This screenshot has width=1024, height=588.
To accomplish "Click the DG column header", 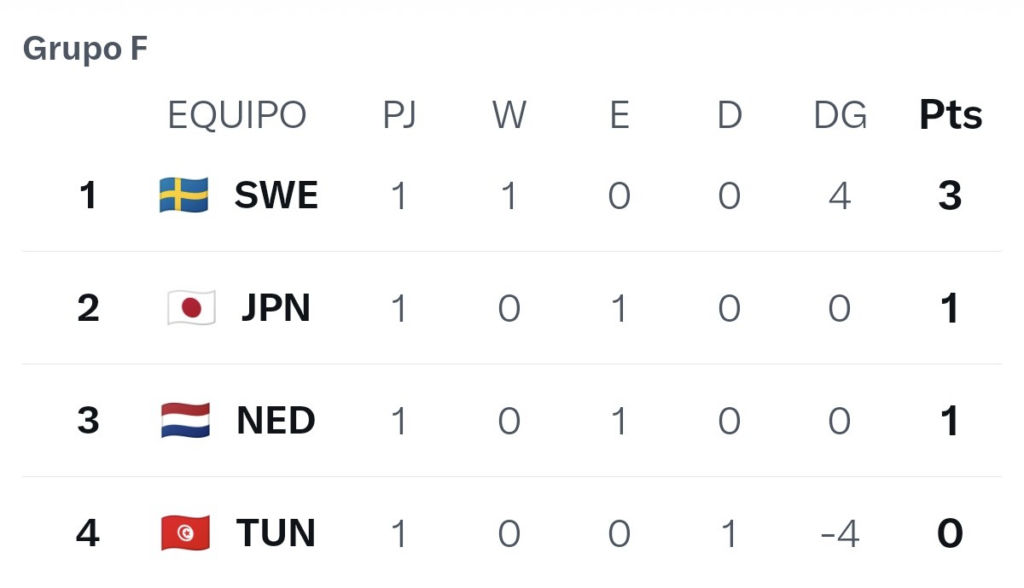I will tap(840, 115).
